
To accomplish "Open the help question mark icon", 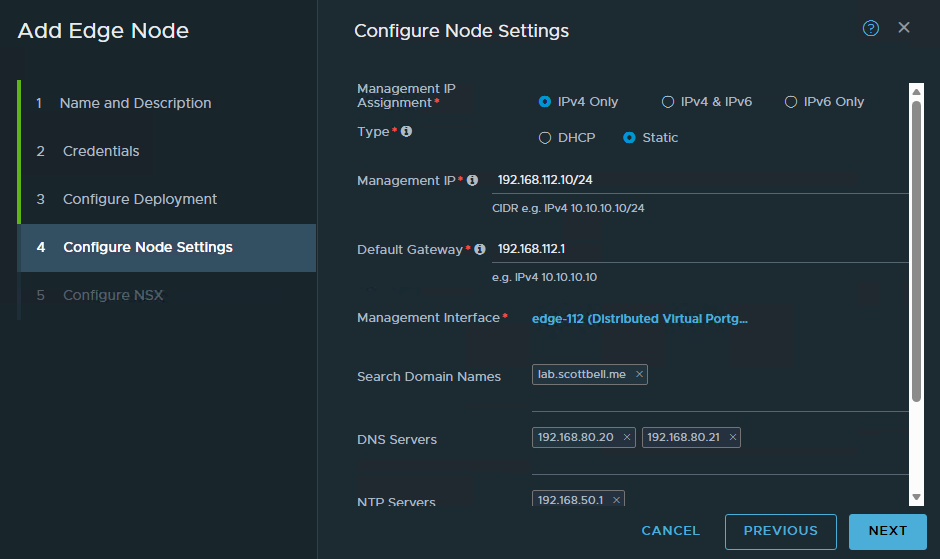I will point(870,28).
